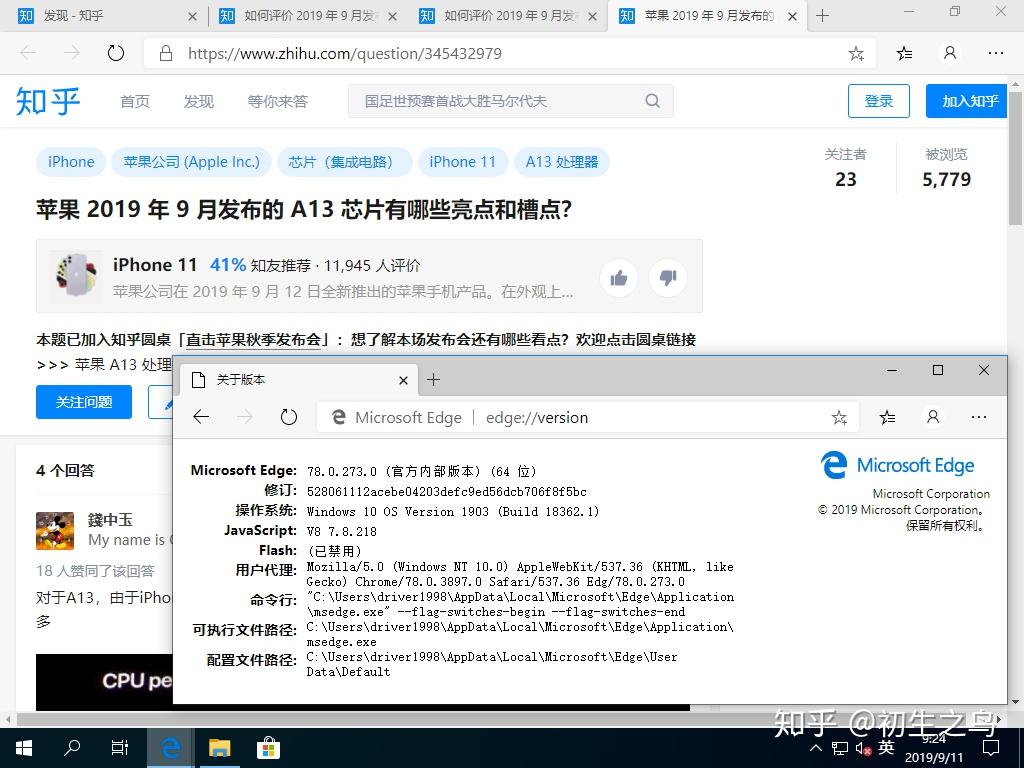Click the 关注问题 button
Image resolution: width=1024 pixels, height=768 pixels.
click(x=83, y=402)
